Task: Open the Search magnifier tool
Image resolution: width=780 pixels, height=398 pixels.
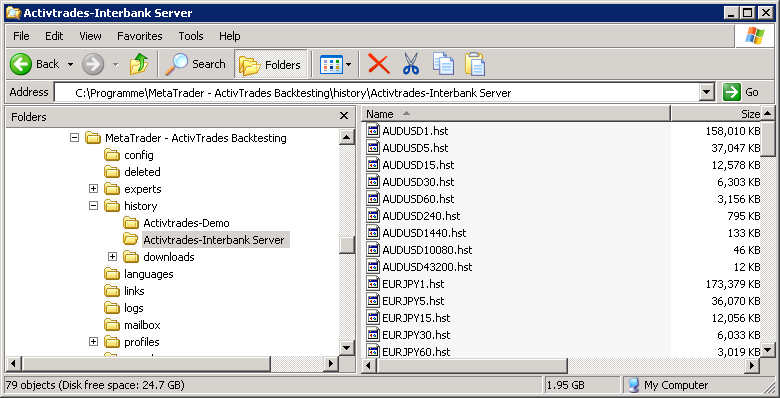Action: pyautogui.click(x=195, y=64)
